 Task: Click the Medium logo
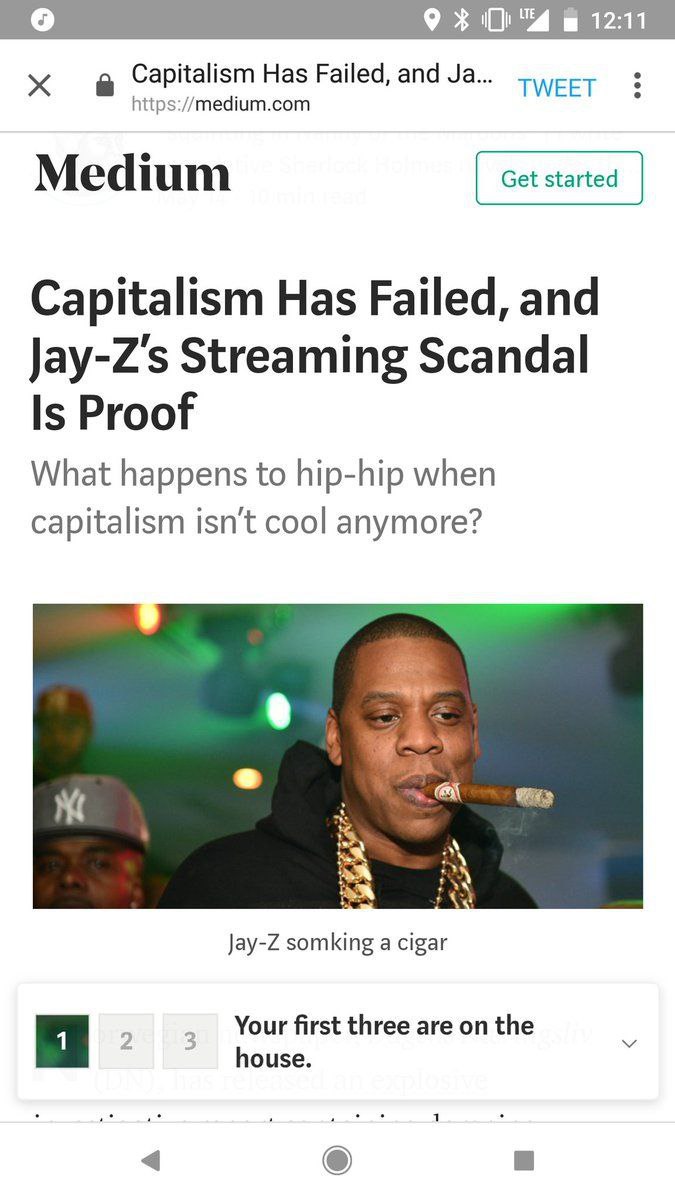(x=133, y=174)
